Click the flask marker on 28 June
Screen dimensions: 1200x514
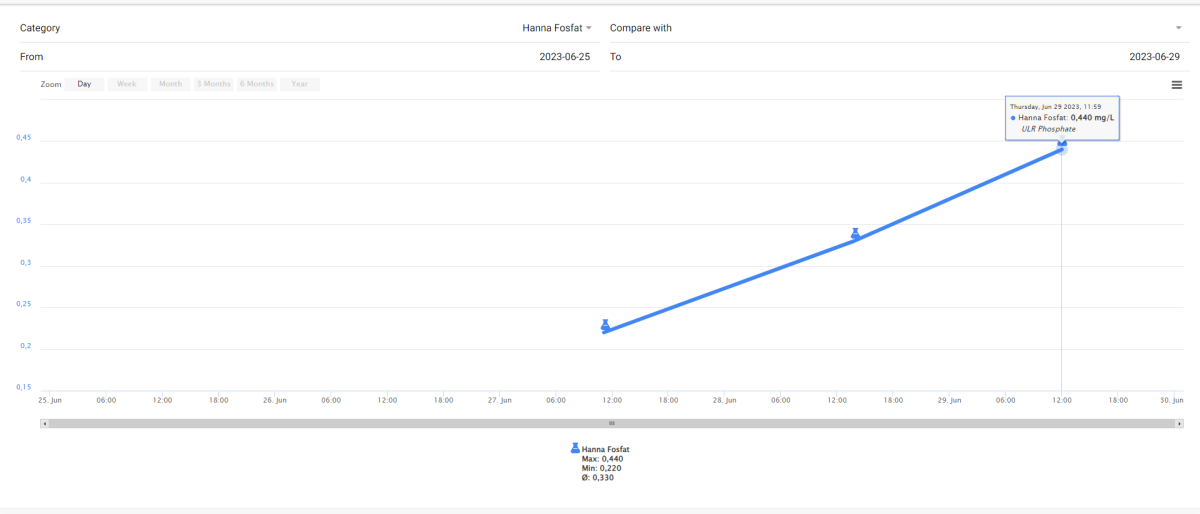click(x=855, y=234)
